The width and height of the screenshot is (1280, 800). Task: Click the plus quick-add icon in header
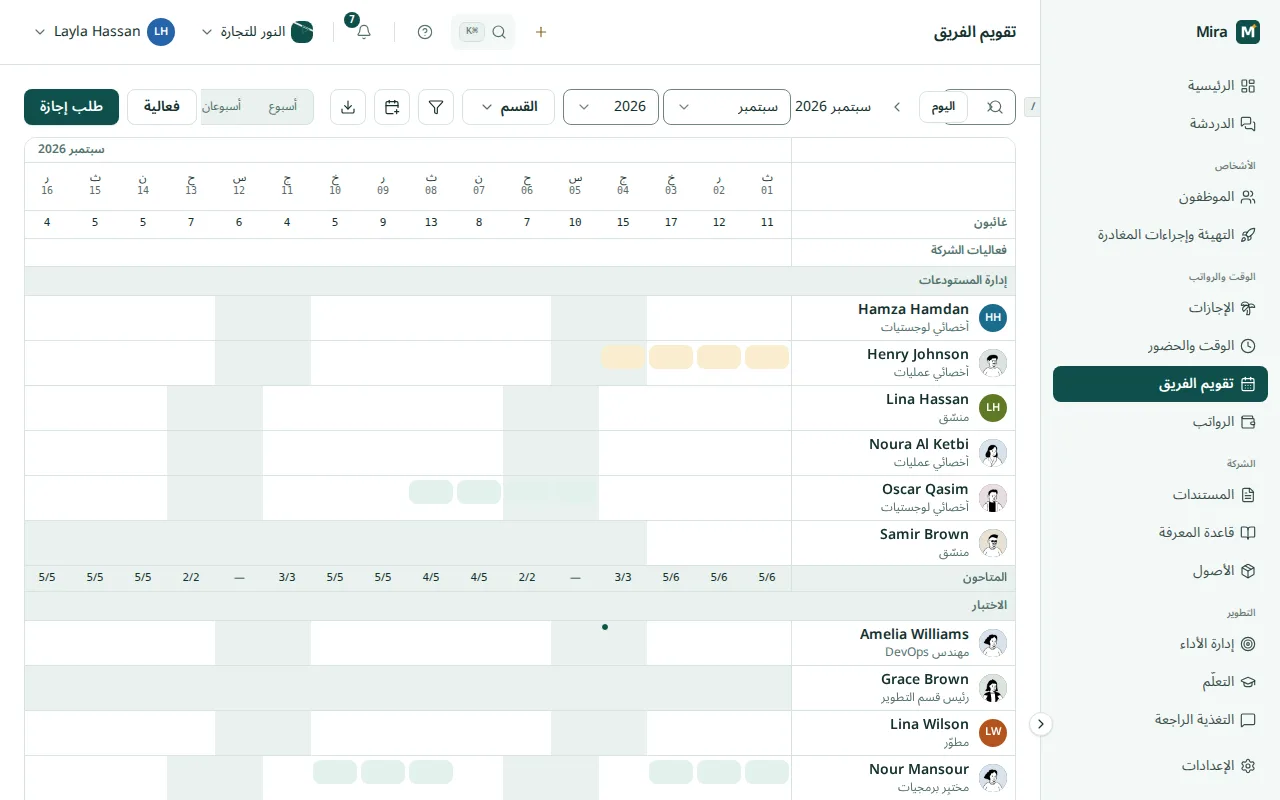(541, 32)
